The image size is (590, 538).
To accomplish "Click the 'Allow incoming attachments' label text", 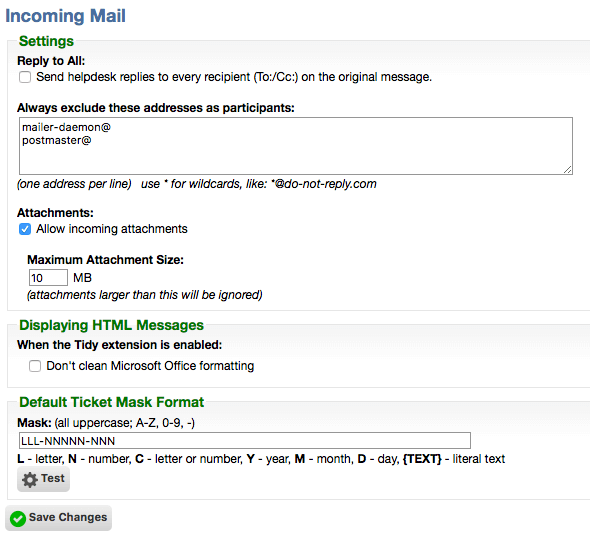I will [112, 229].
